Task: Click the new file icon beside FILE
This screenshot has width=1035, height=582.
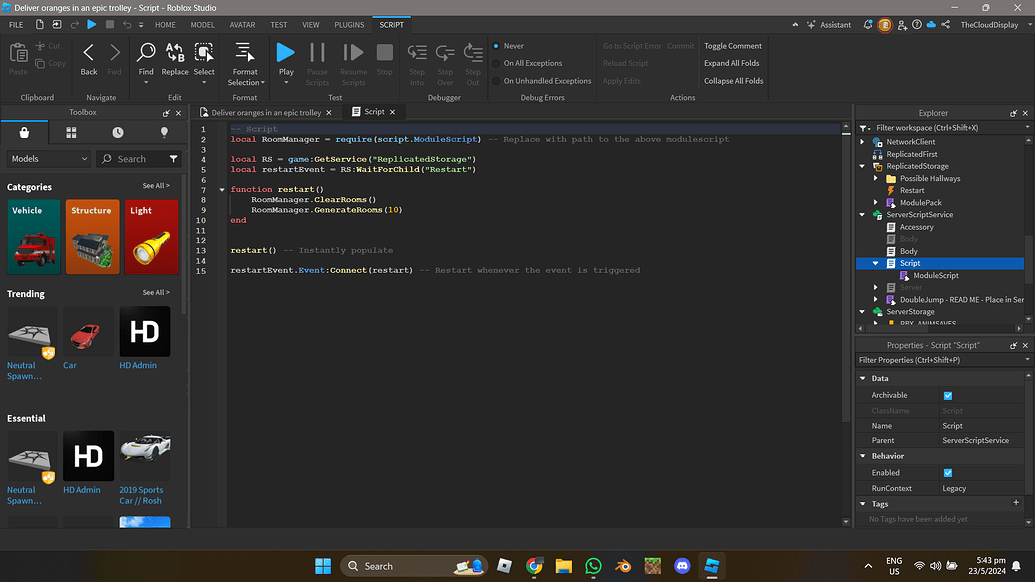Action: 40,24
